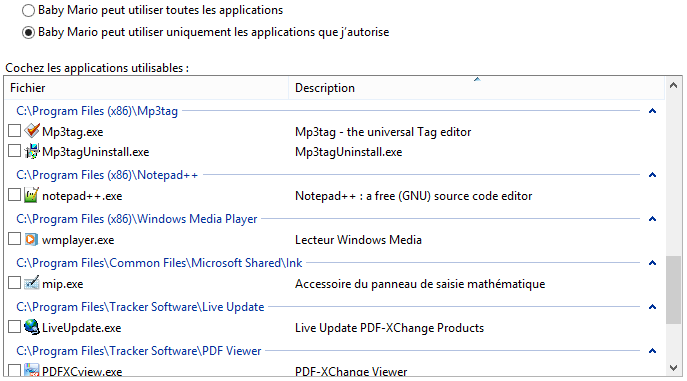Click the notepad++.exe icon

pos(32,195)
